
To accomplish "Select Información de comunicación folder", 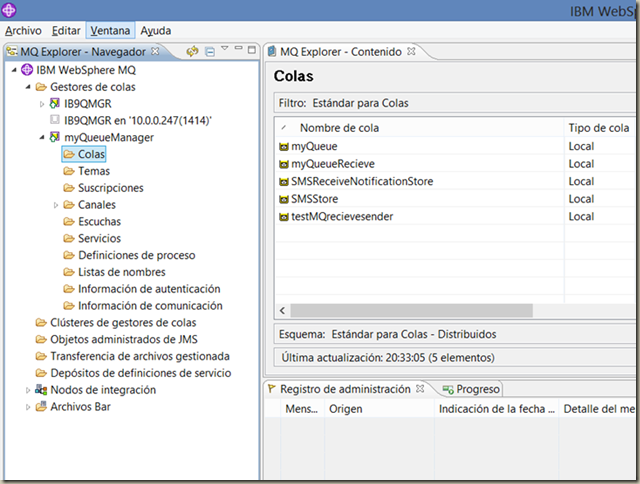I will 143,305.
